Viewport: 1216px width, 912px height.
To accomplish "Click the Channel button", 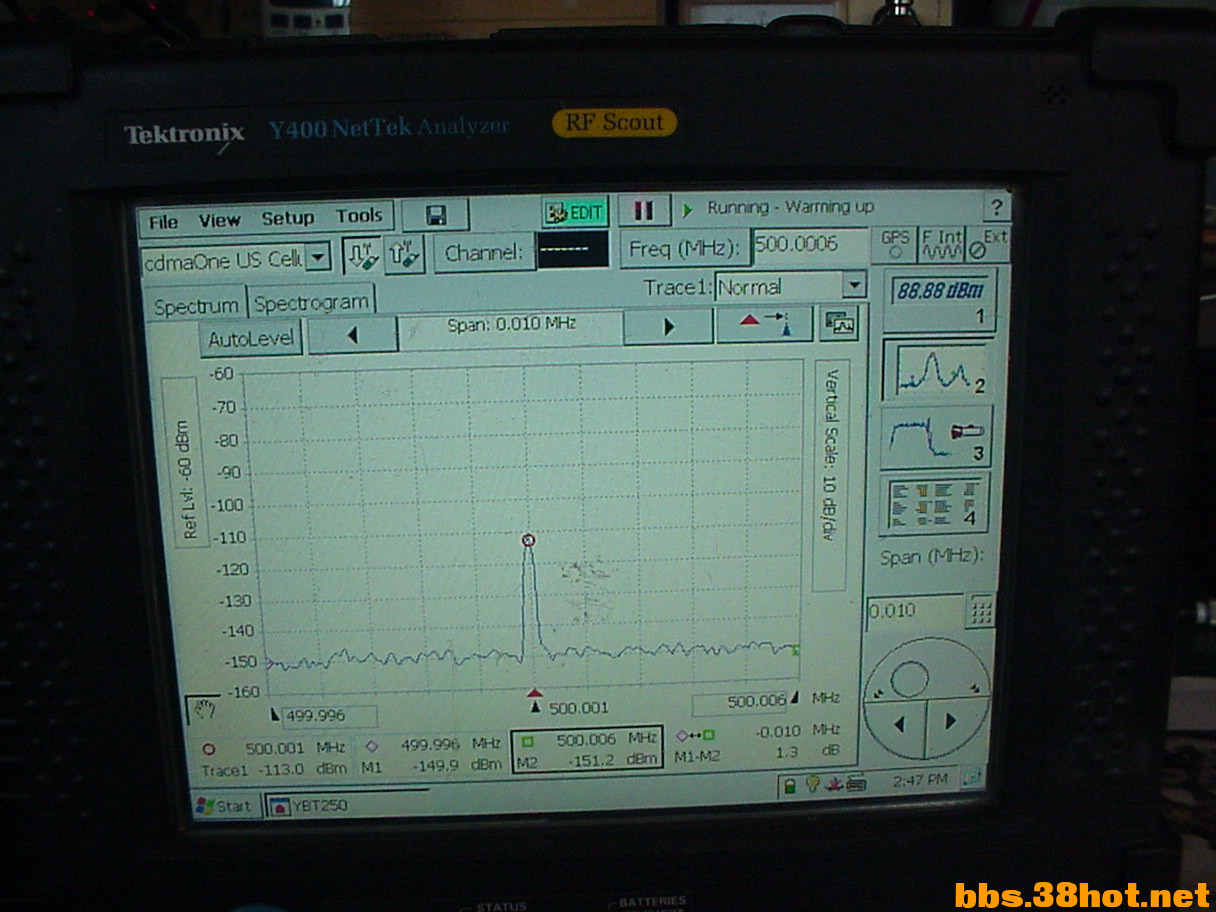I will tap(483, 253).
